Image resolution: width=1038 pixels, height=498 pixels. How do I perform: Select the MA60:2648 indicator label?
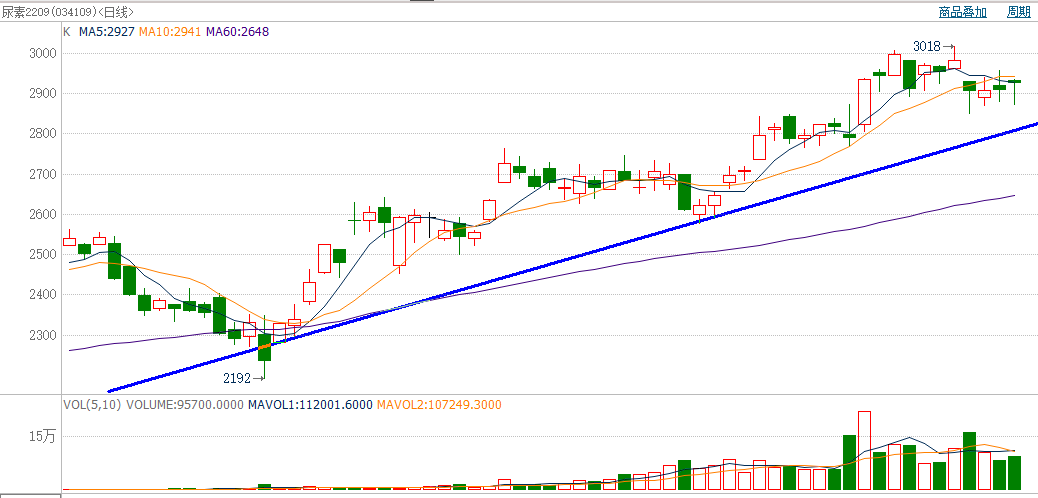pyautogui.click(x=237, y=32)
